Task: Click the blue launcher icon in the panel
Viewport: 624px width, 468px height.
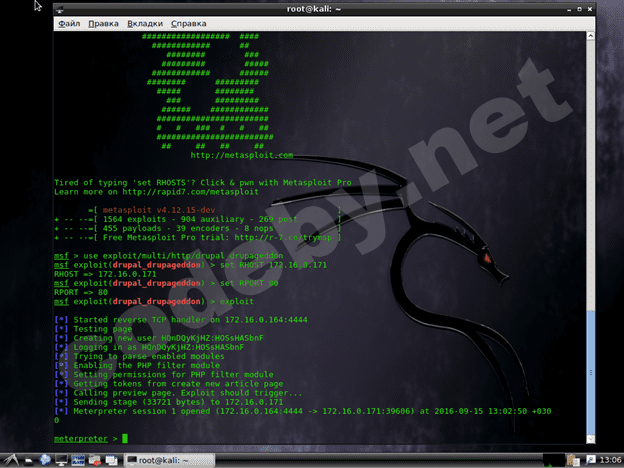Action: point(78,460)
